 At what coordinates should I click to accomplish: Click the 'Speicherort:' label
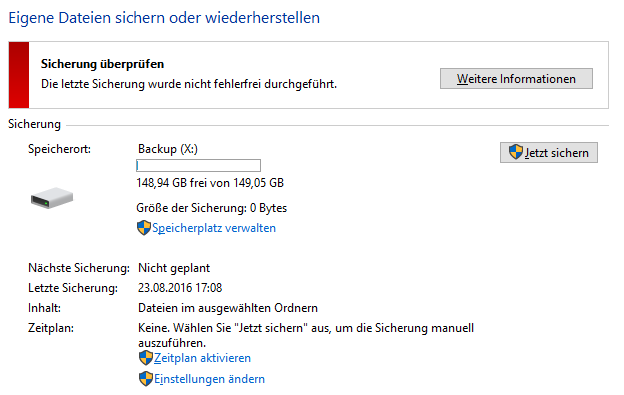tap(59, 149)
